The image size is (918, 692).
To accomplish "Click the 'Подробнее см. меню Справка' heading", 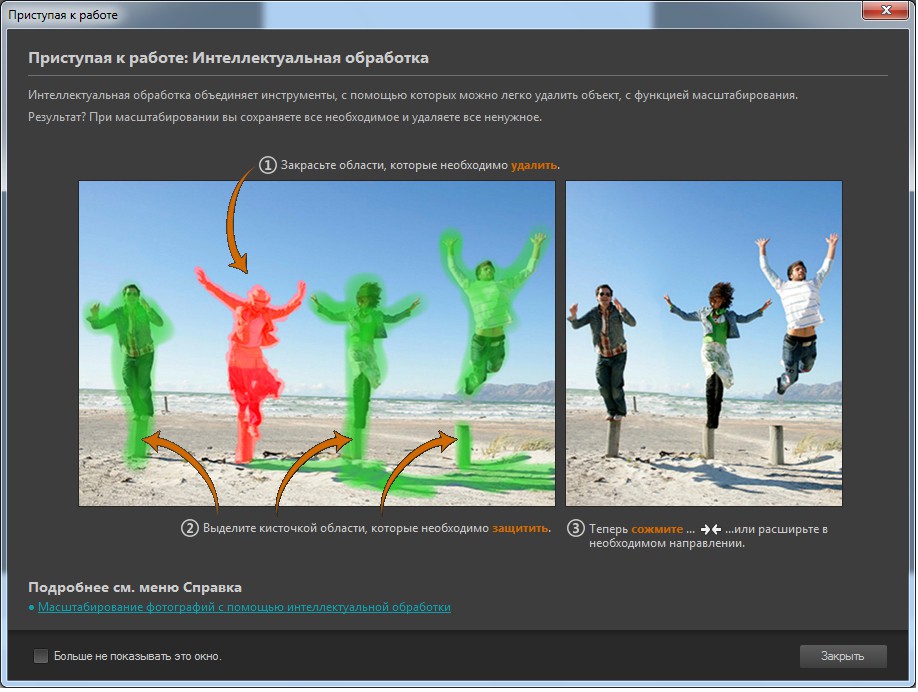I will pos(135,587).
